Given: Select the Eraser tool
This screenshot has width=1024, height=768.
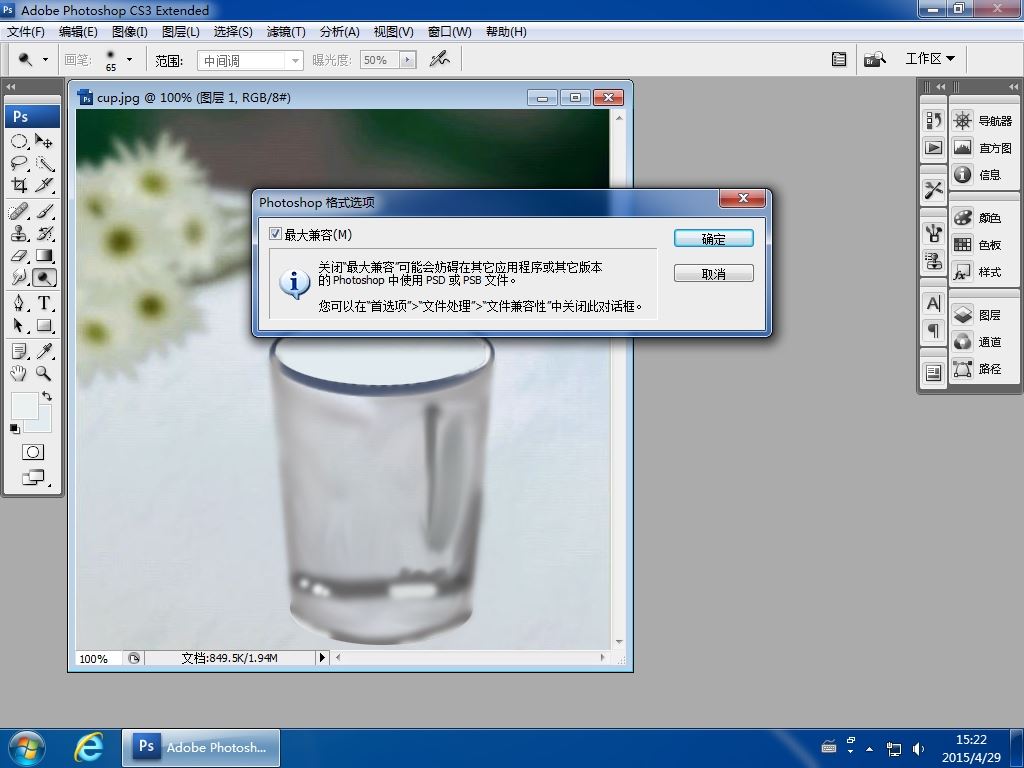Looking at the screenshot, I should 19,255.
